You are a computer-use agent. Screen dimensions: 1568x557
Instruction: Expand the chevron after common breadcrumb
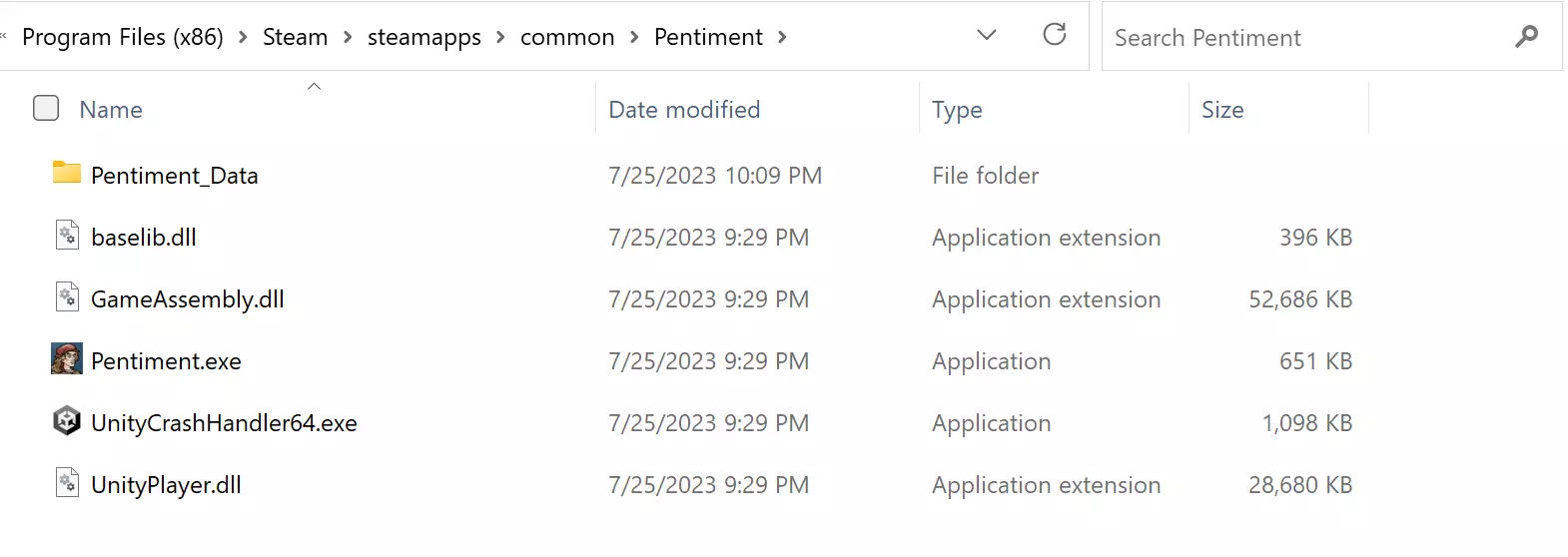point(634,37)
